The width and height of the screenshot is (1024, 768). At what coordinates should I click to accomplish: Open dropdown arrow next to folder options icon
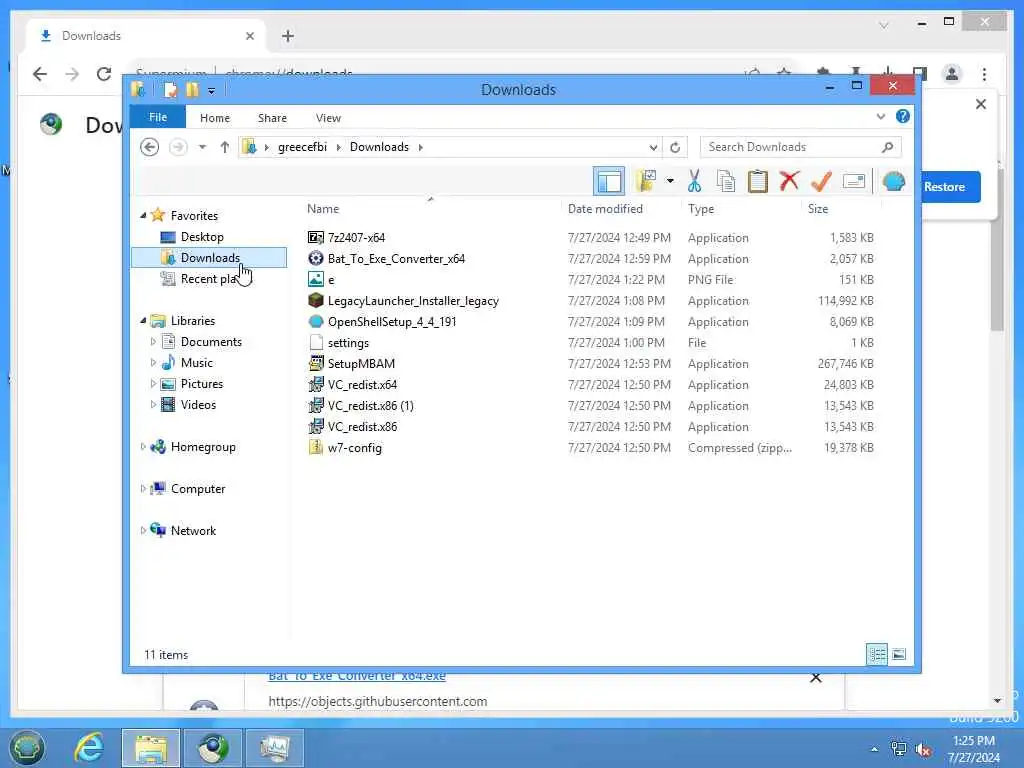coord(670,181)
